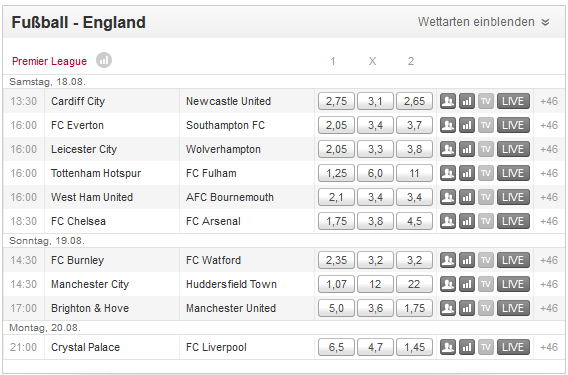Expand +46 more bets for FC Burnley match
The width and height of the screenshot is (568, 375).
pos(549,260)
